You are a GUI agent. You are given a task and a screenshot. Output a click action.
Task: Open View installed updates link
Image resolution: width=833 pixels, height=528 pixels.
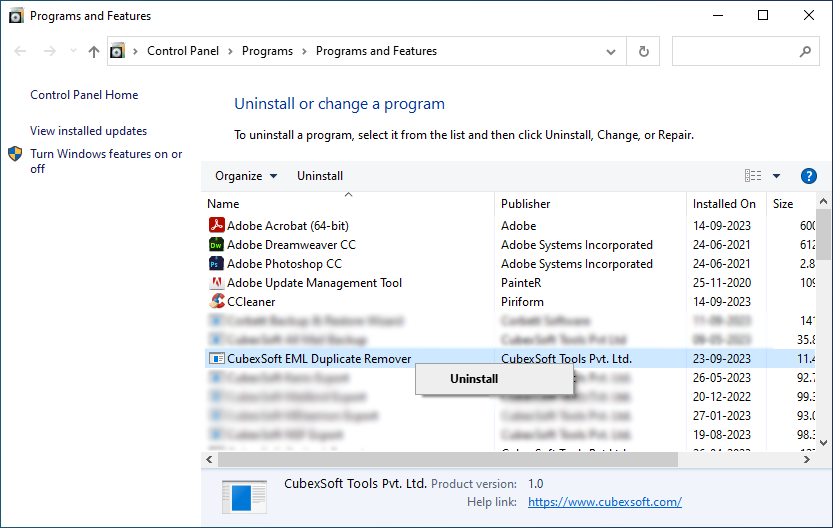(x=88, y=131)
